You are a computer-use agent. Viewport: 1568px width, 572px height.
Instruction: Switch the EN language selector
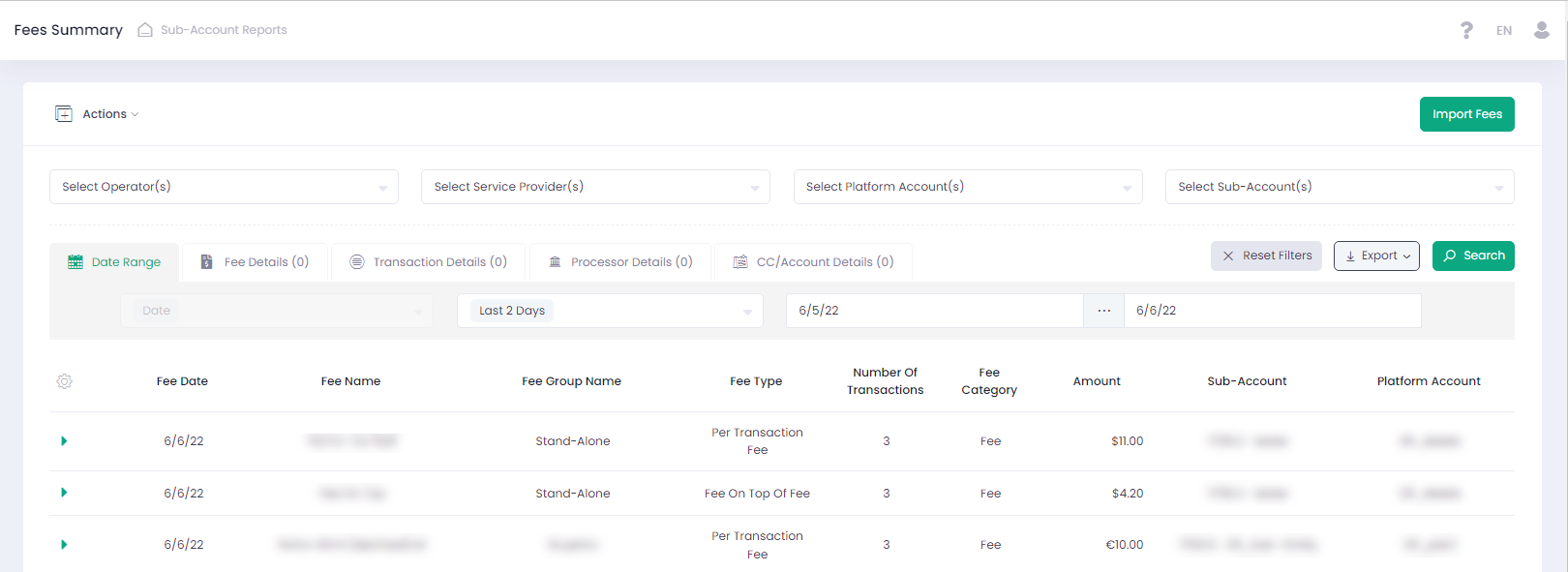[x=1503, y=31]
